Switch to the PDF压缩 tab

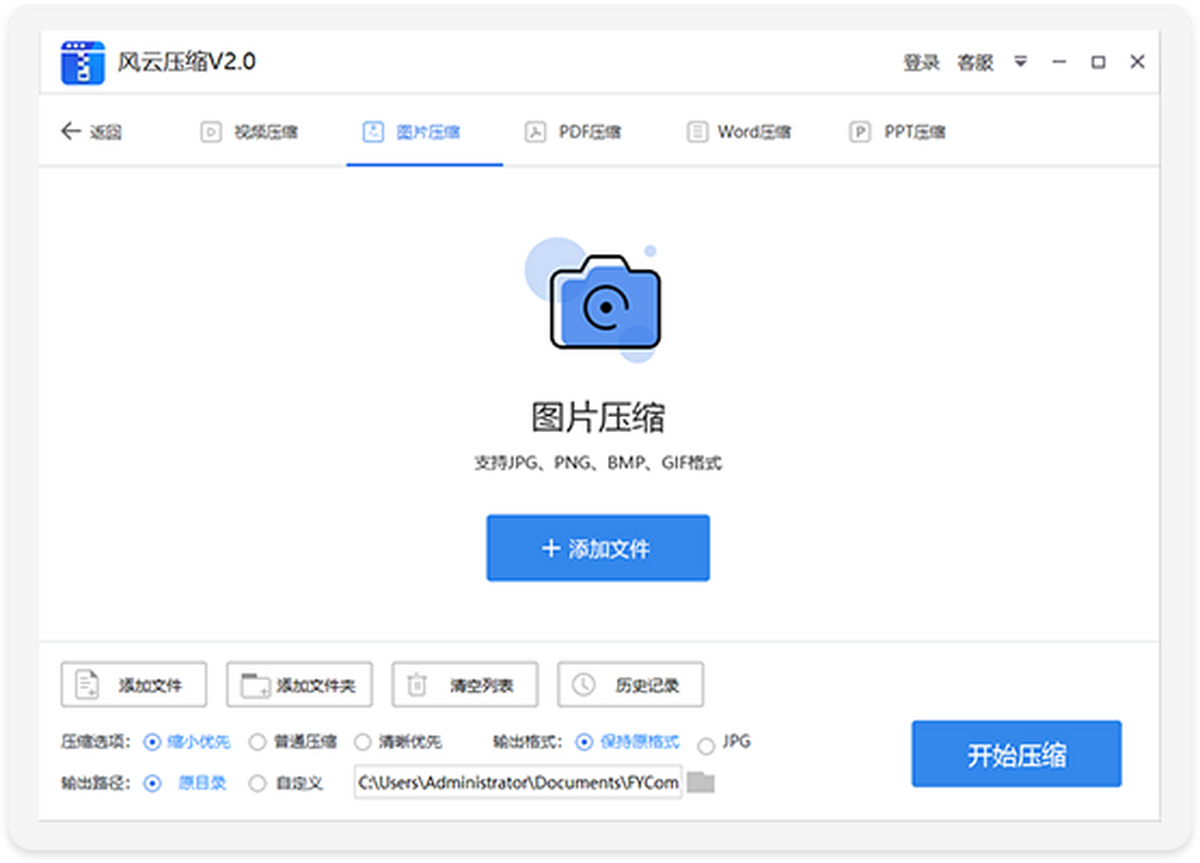pyautogui.click(x=575, y=132)
